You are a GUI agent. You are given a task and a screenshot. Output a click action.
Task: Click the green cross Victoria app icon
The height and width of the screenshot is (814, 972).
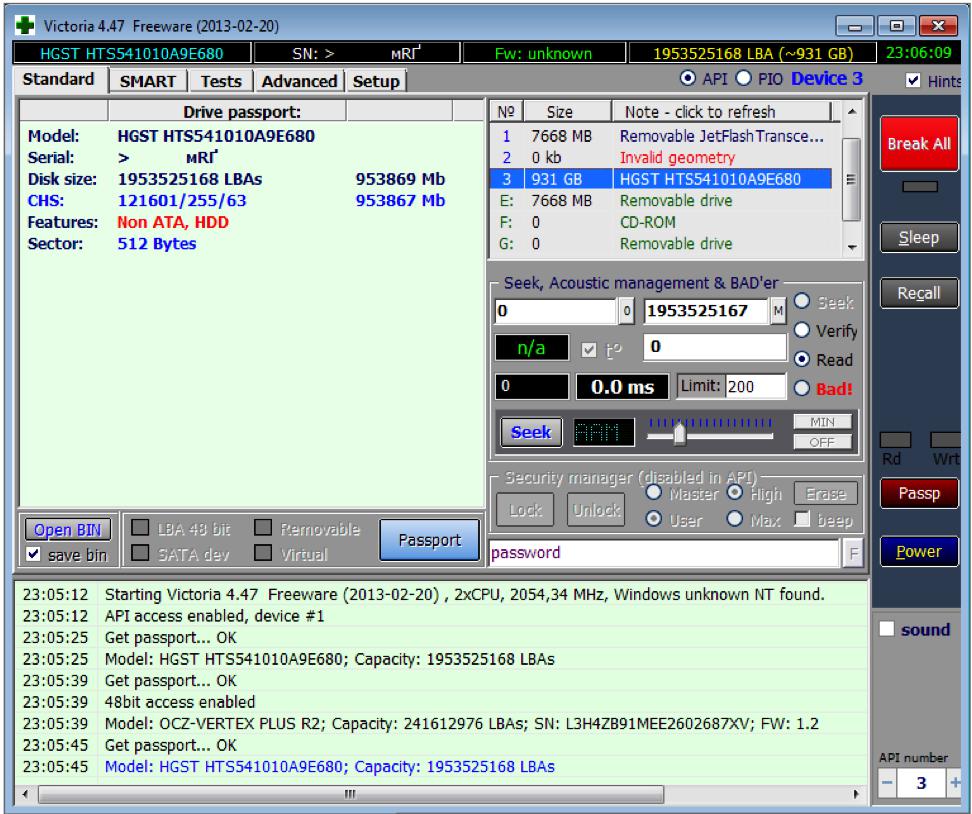pos(25,25)
